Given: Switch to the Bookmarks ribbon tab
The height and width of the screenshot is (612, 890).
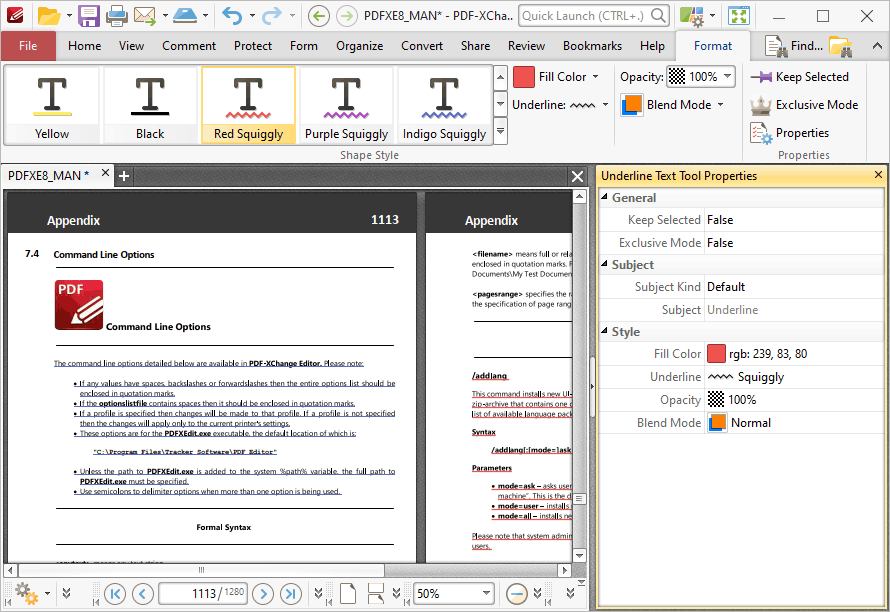Looking at the screenshot, I should (592, 46).
